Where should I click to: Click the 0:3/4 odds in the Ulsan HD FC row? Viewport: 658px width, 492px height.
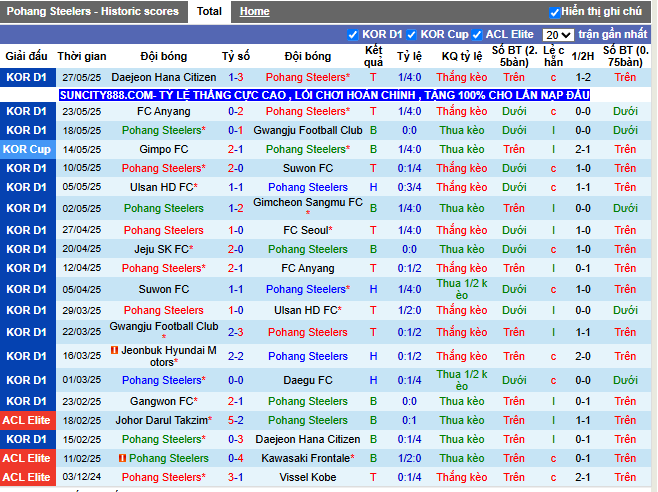pos(409,187)
